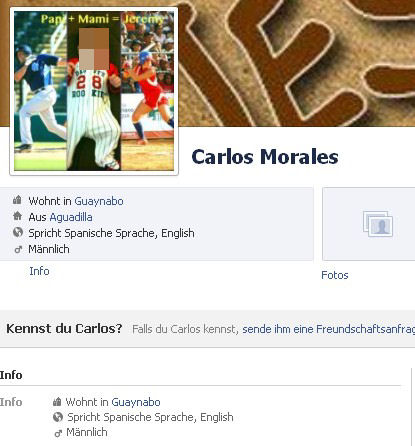Screen dimensions: 415x446
Task: Open Guaynabo link in lower Info section
Action: 136,402
